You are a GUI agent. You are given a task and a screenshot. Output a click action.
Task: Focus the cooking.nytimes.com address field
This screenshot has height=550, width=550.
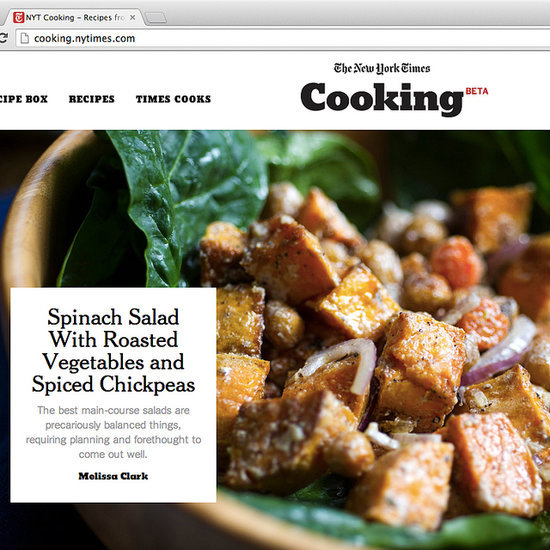click(x=283, y=38)
